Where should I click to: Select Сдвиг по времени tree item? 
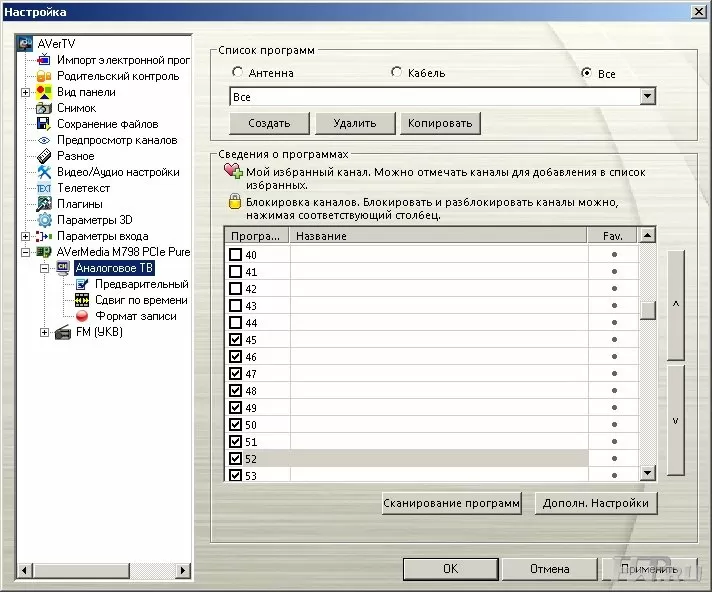pyautogui.click(x=141, y=300)
